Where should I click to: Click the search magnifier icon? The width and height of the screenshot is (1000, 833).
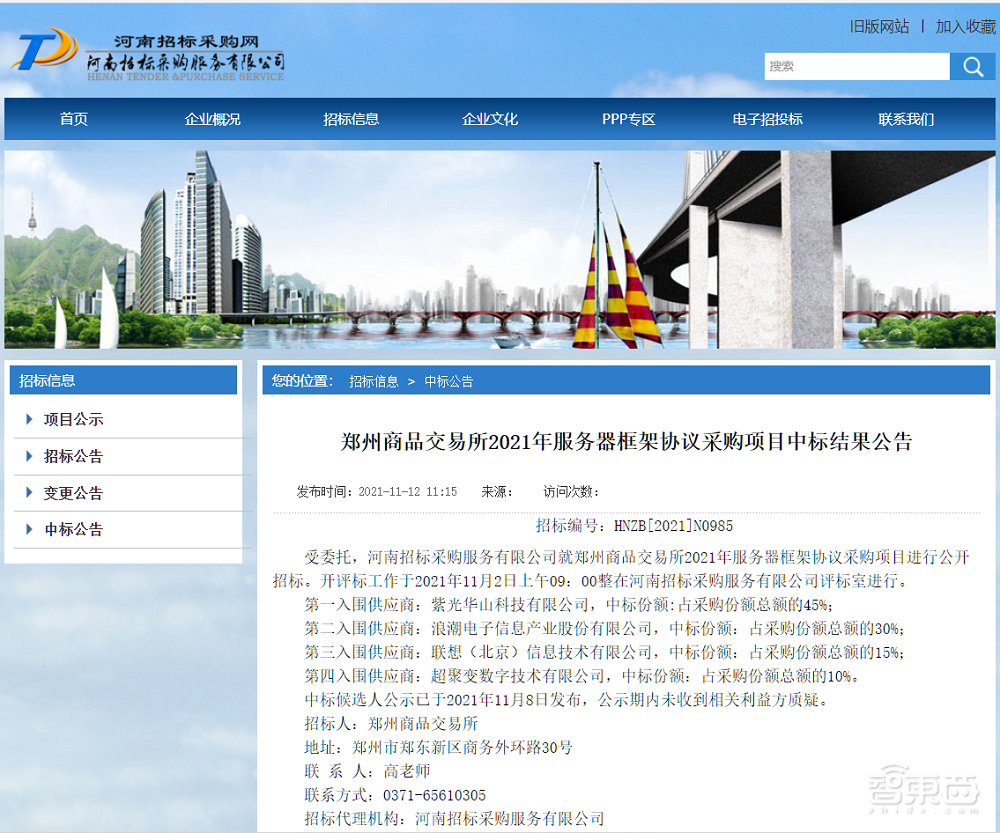click(972, 66)
